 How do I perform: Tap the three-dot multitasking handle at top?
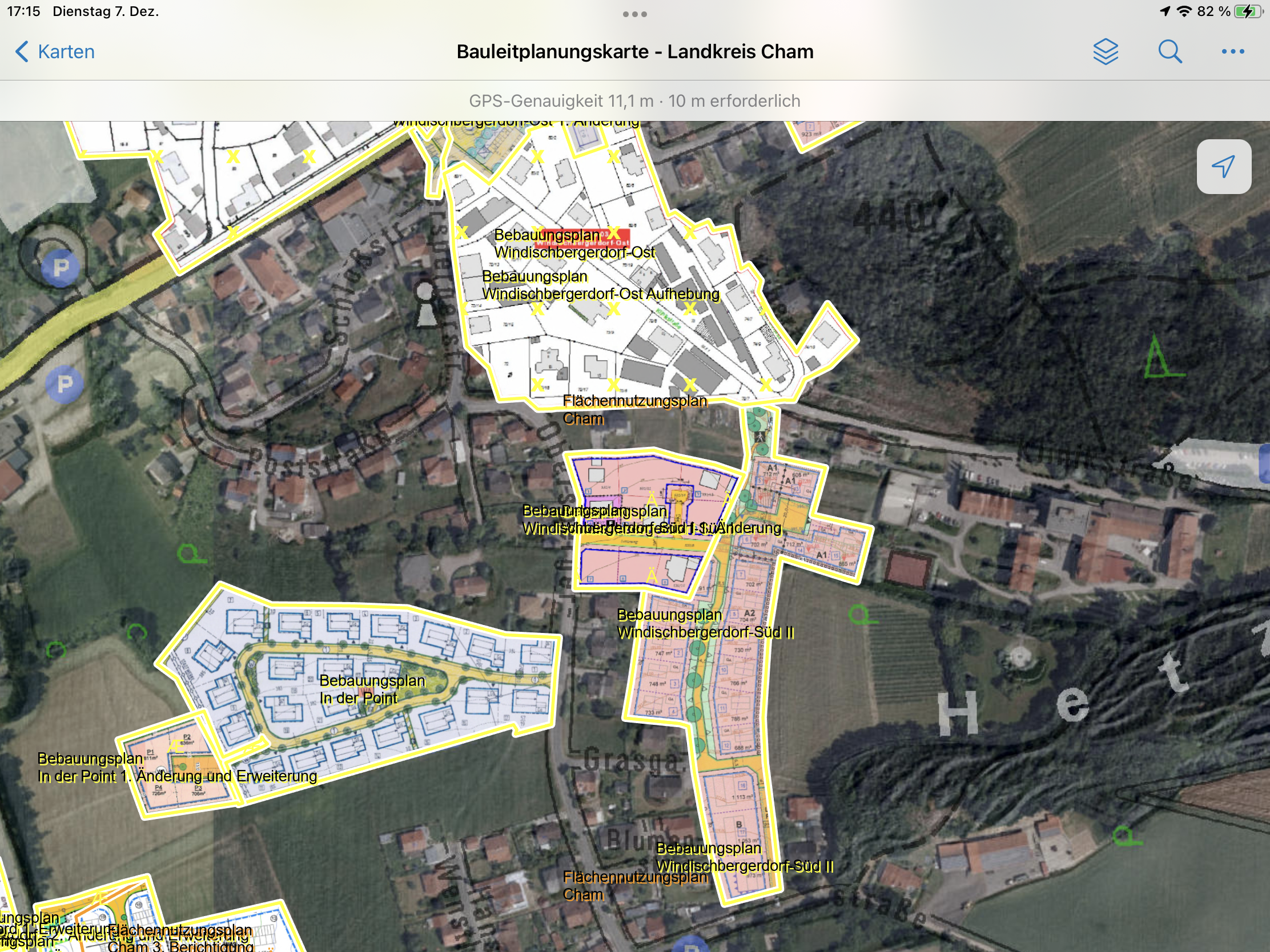(x=634, y=14)
